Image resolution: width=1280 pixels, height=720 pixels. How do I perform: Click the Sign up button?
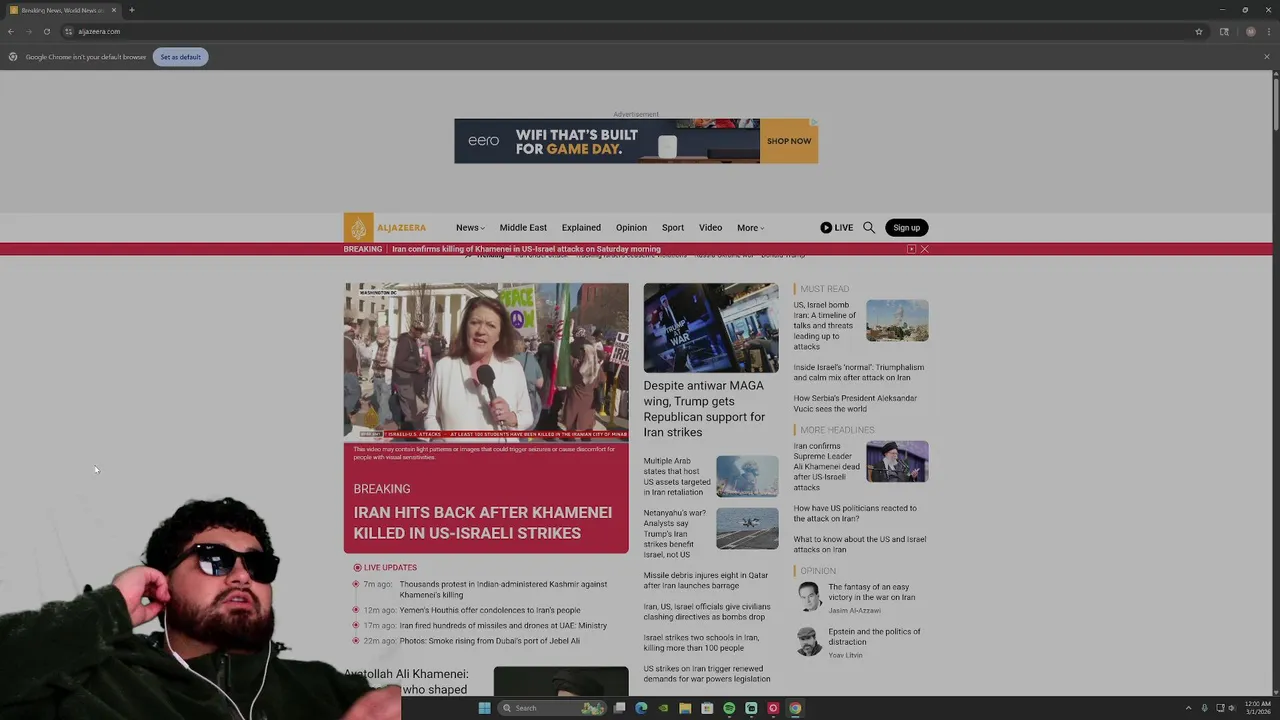click(x=906, y=228)
